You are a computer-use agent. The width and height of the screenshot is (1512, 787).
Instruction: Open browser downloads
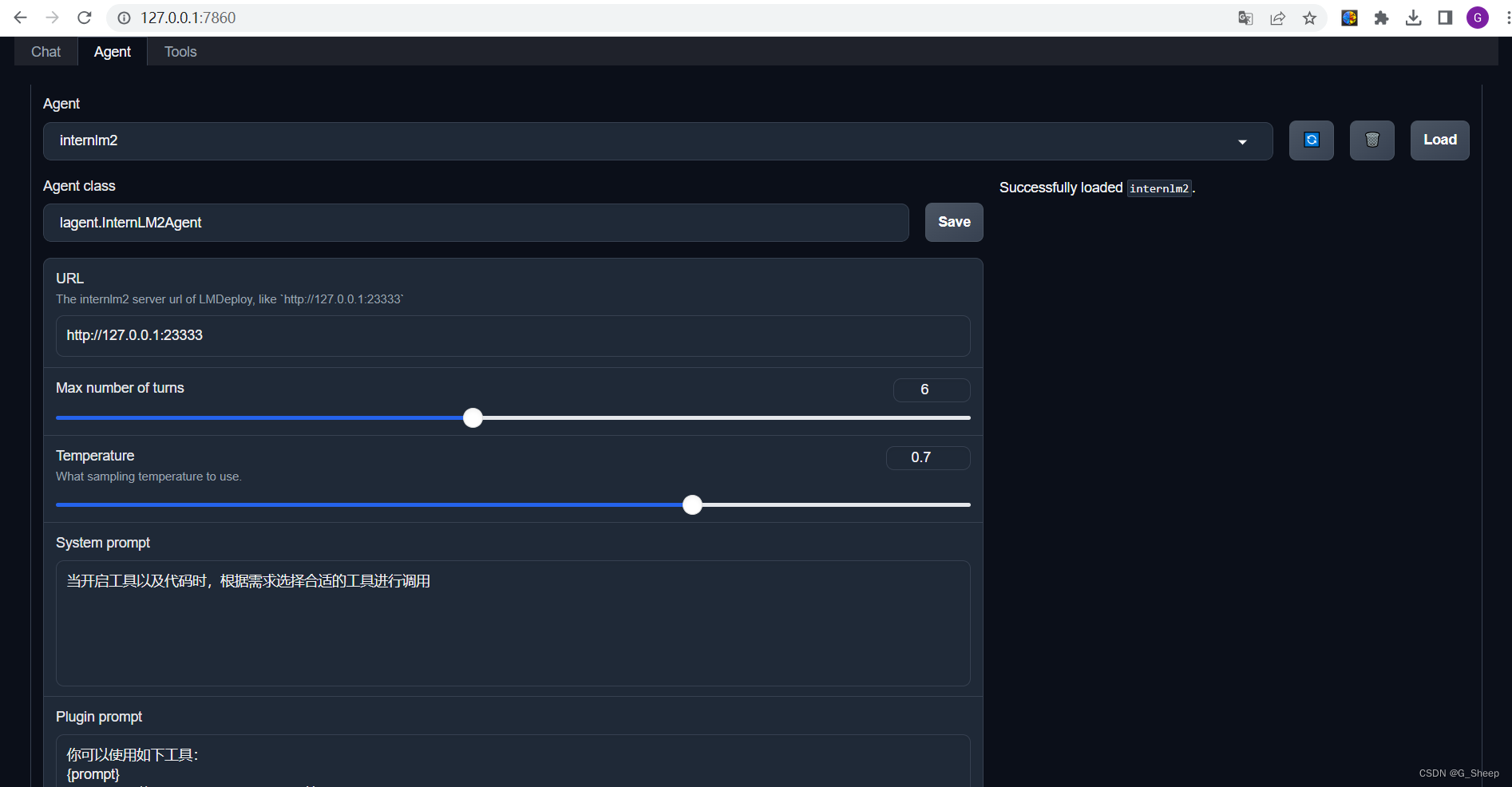[1413, 18]
